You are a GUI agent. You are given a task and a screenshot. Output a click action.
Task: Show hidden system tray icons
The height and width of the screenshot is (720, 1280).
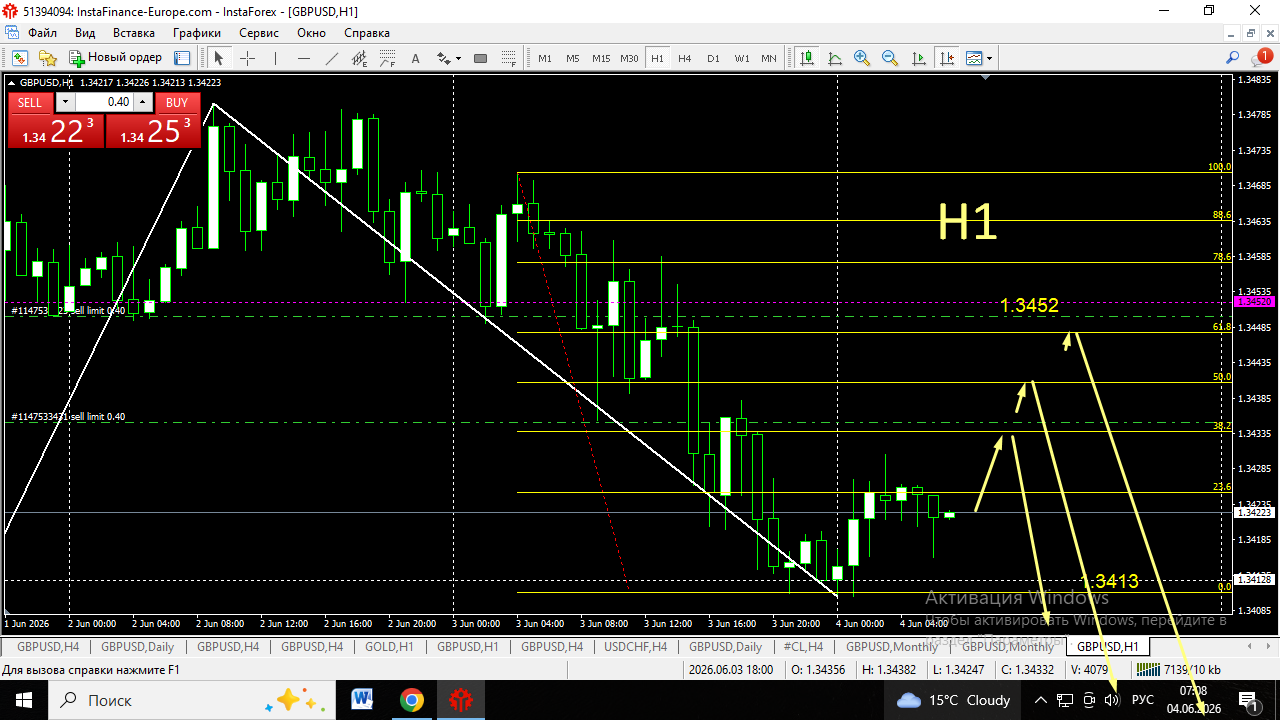(x=1041, y=700)
